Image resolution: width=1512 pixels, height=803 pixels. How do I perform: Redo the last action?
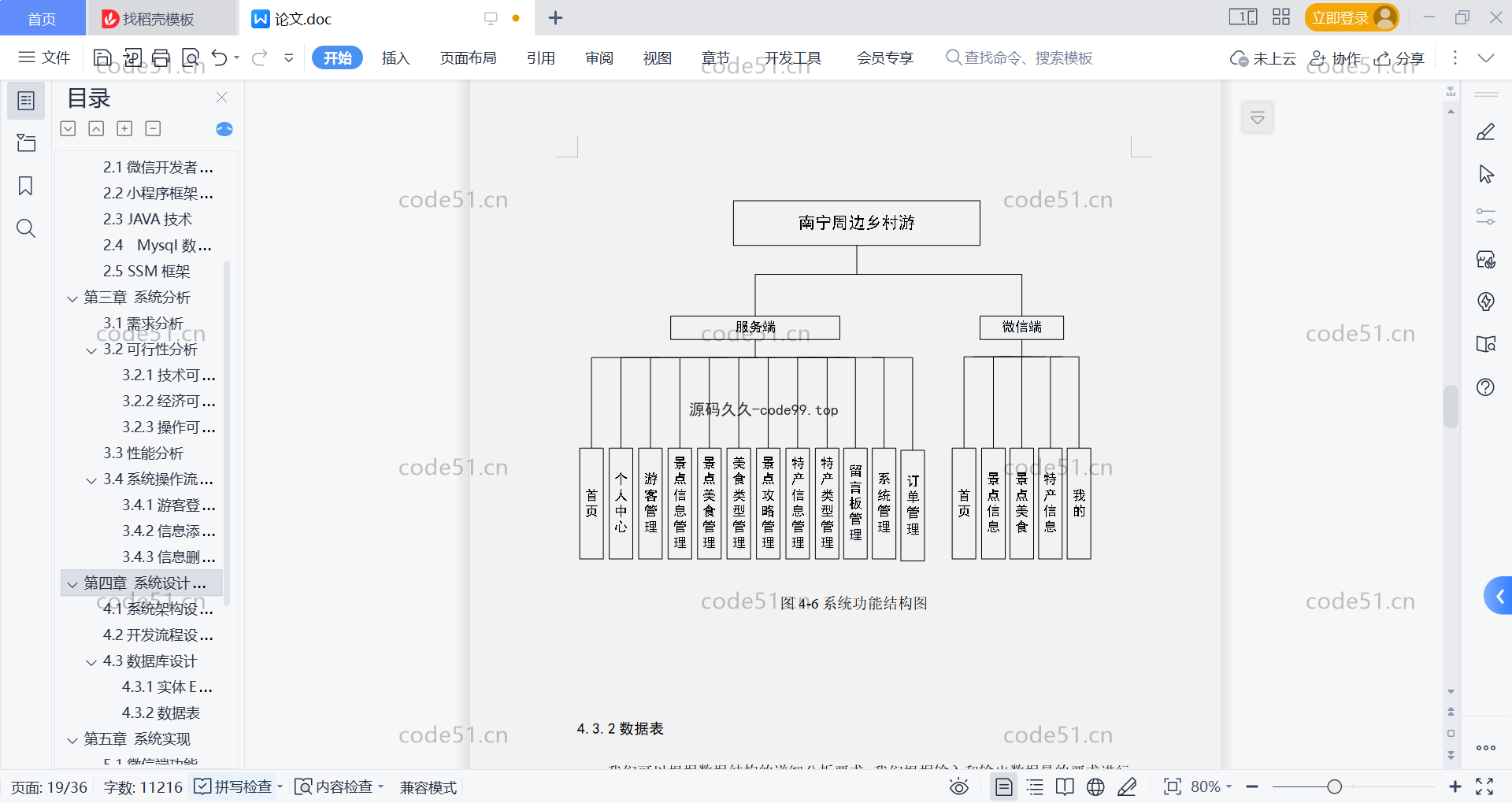(x=260, y=57)
